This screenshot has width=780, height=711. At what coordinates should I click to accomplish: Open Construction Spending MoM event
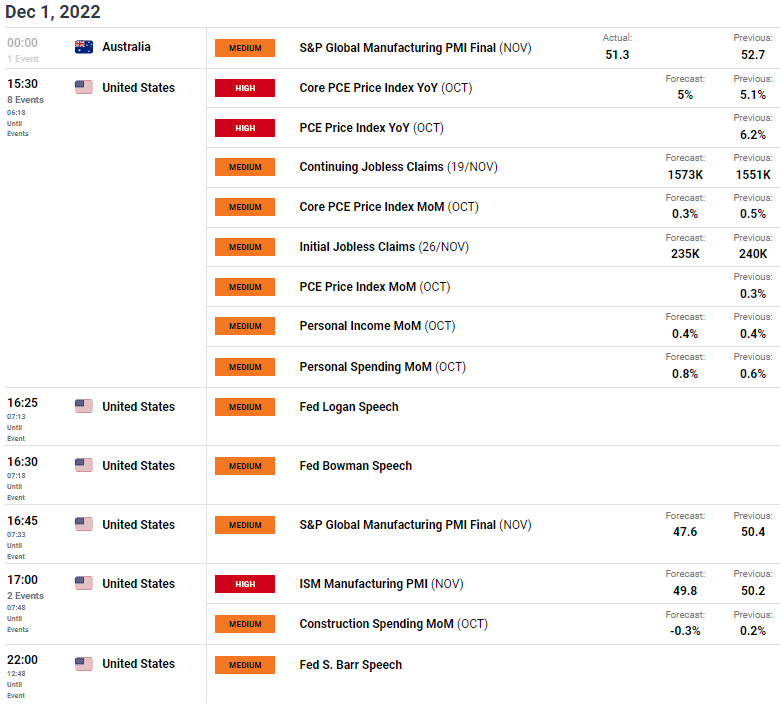click(x=393, y=624)
